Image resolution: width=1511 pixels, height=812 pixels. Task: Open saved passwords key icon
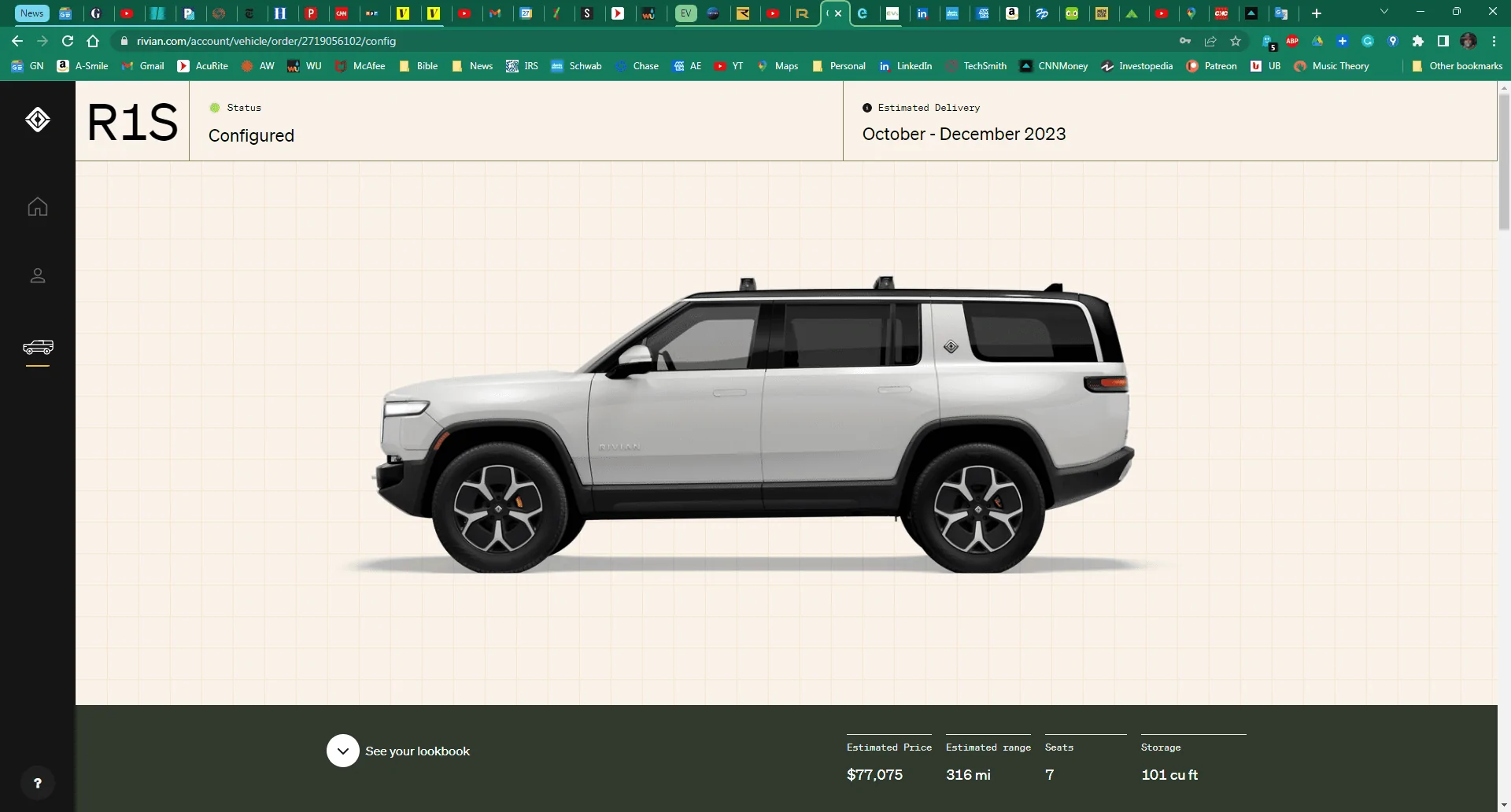1185,41
